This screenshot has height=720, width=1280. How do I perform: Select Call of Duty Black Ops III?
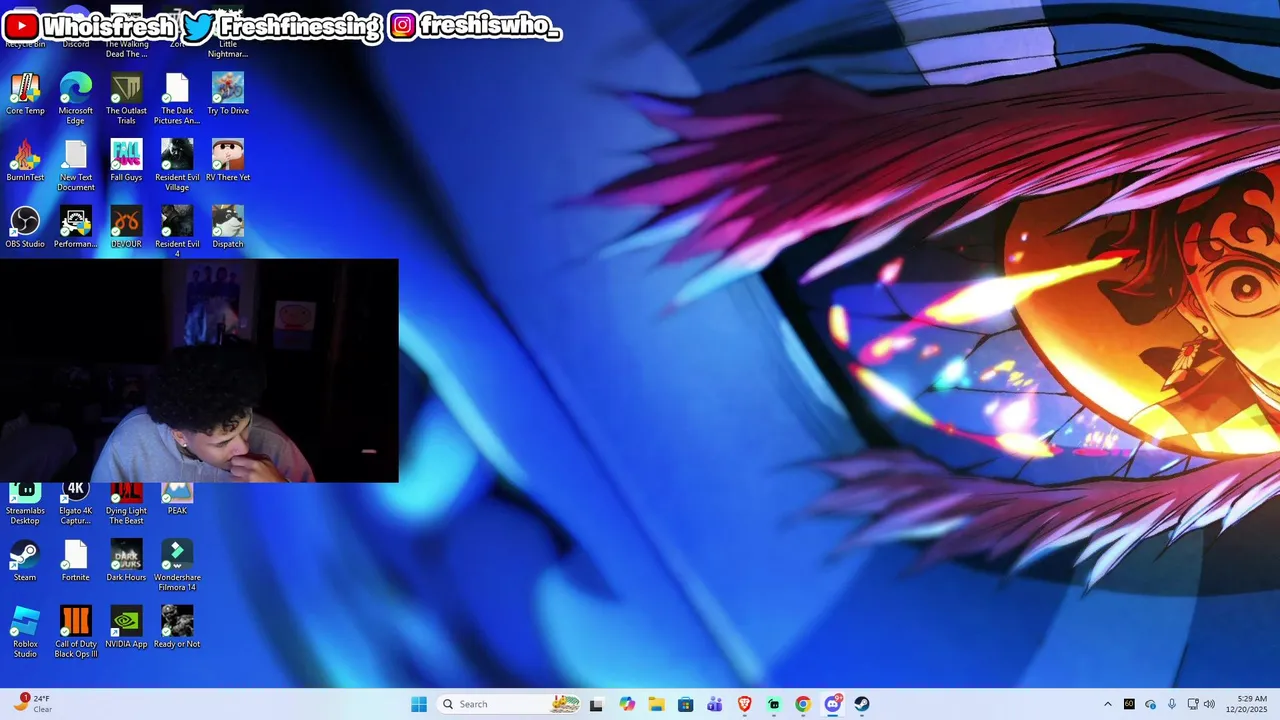tap(76, 632)
